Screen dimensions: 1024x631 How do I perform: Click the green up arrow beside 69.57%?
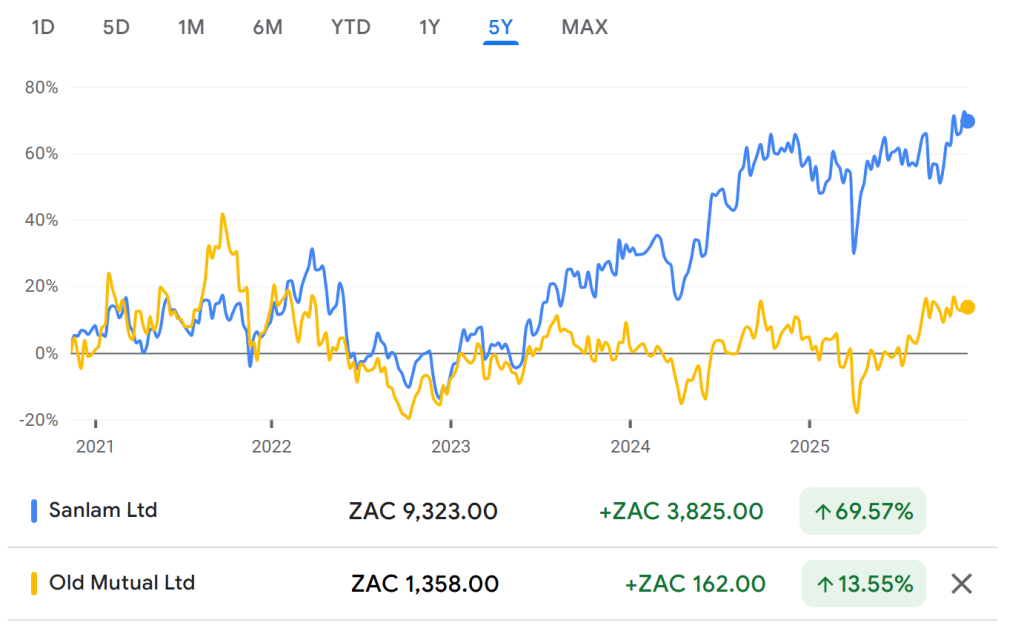point(824,512)
